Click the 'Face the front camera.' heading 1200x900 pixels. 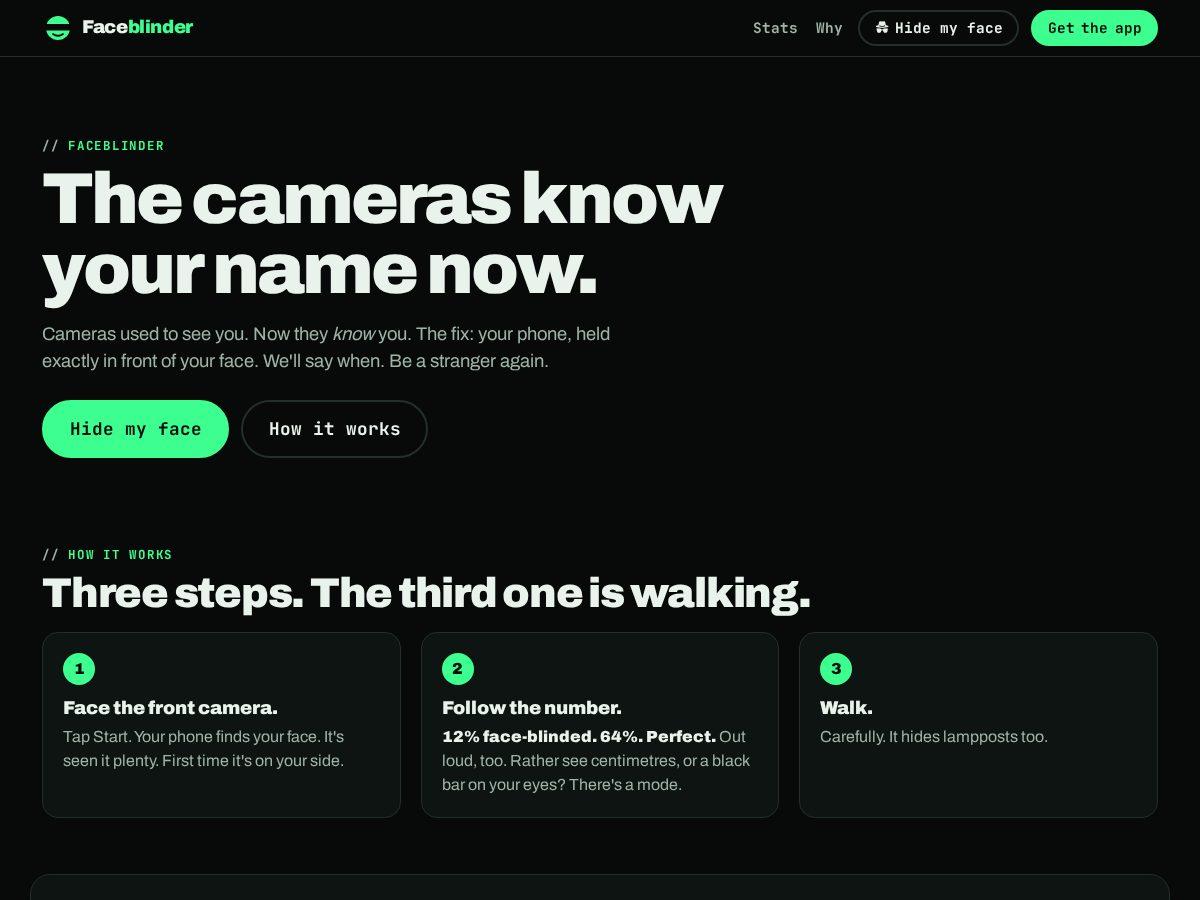pos(170,708)
